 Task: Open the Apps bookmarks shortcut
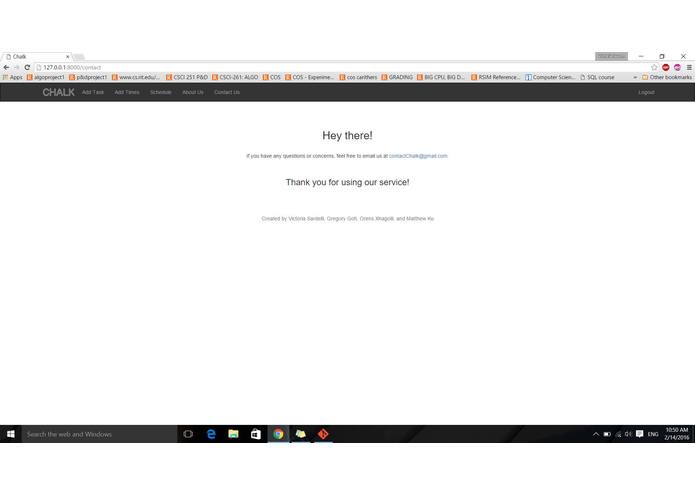pos(12,77)
